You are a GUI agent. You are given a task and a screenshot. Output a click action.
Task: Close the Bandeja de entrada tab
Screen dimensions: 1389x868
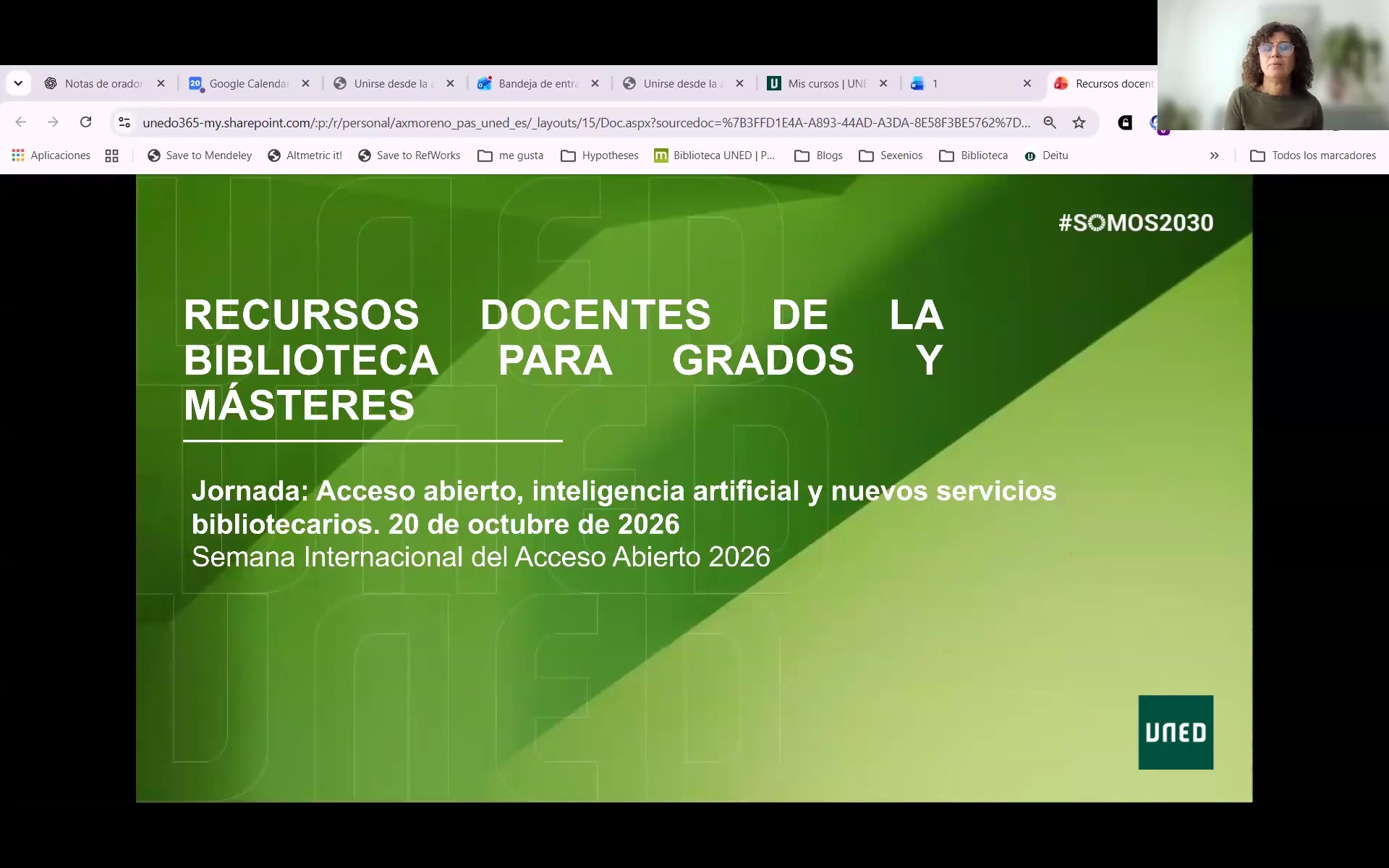(595, 83)
